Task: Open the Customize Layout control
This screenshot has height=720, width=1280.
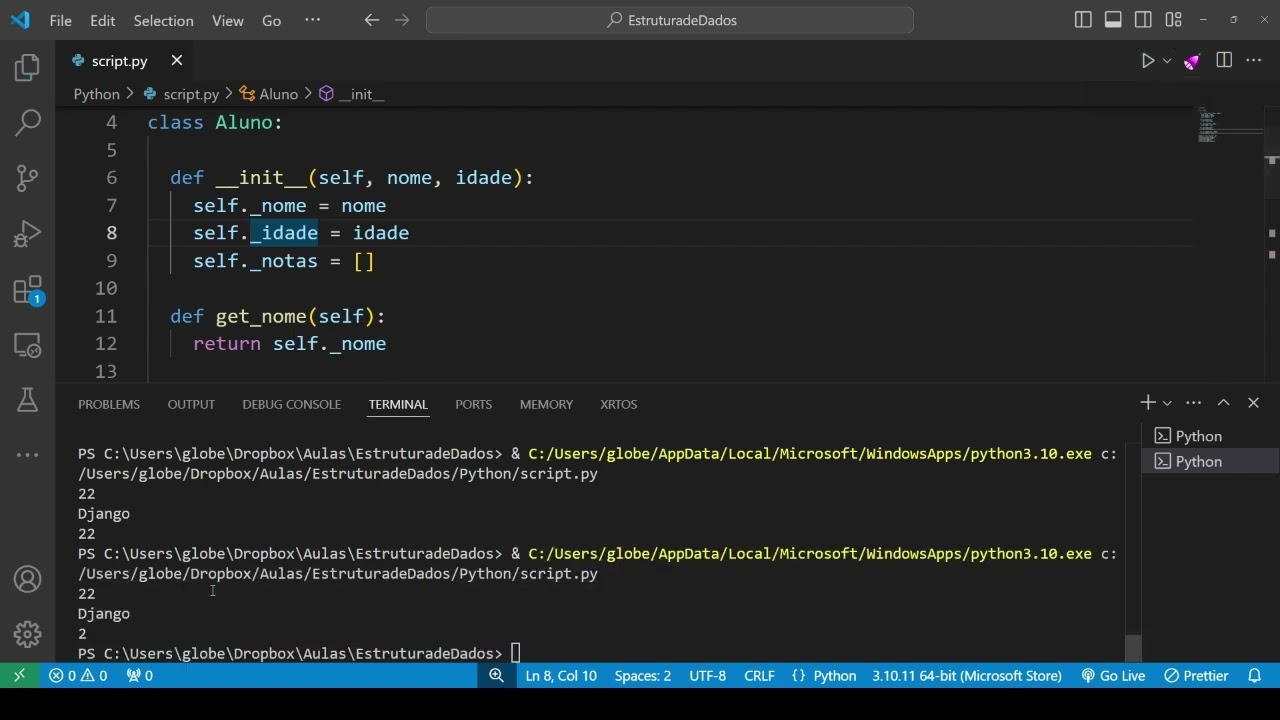Action: point(1173,20)
